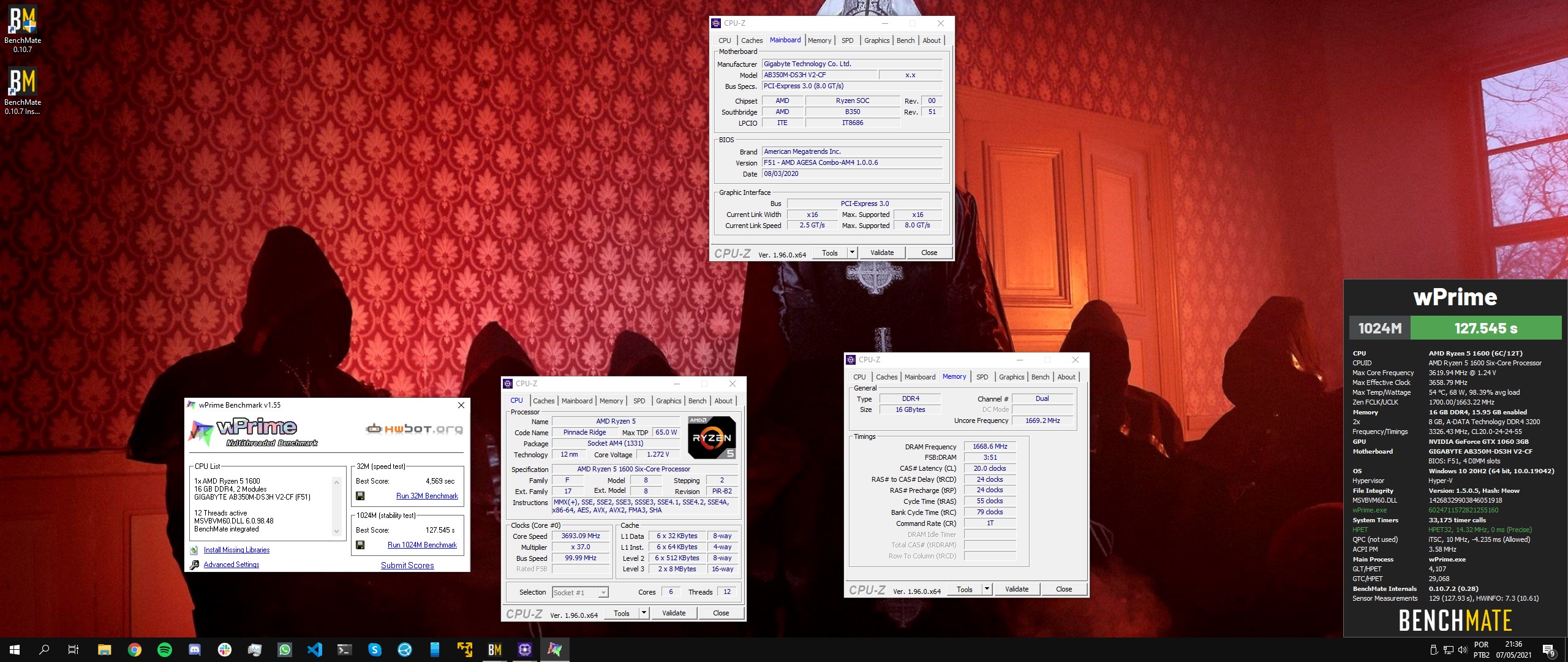Switch to BenchMate in the taskbar
This screenshot has height=662, width=1568.
(x=495, y=650)
